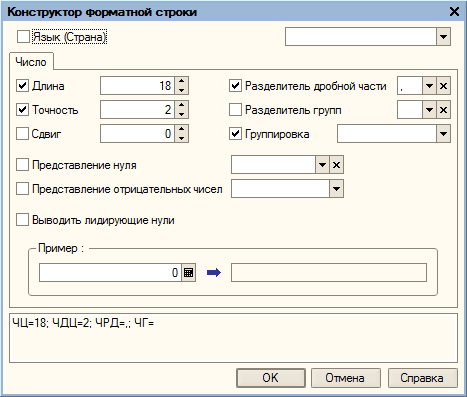The image size is (467, 397).
Task: Close the Конструктор форматной строки dialog
Action: tap(454, 12)
